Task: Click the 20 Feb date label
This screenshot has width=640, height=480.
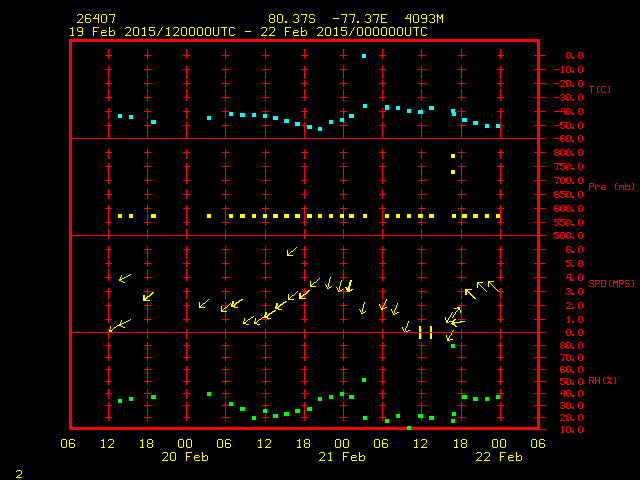Action: click(185, 456)
